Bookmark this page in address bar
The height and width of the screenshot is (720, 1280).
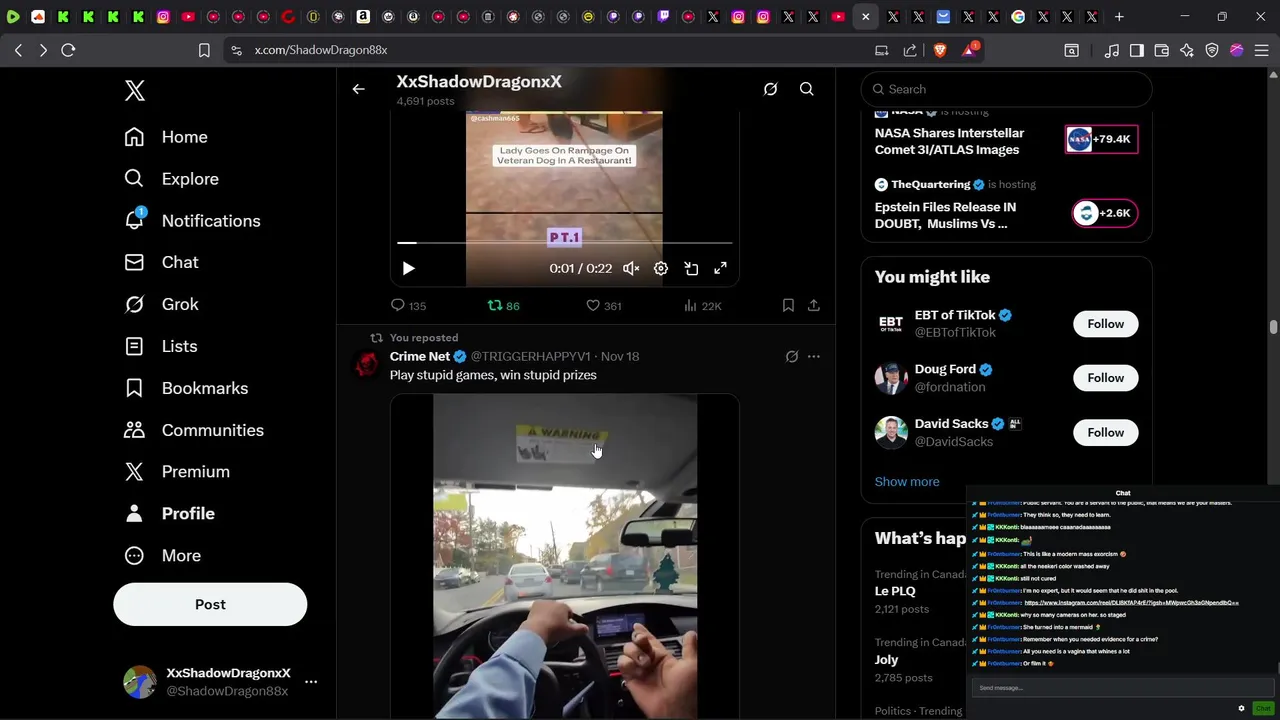click(x=204, y=50)
